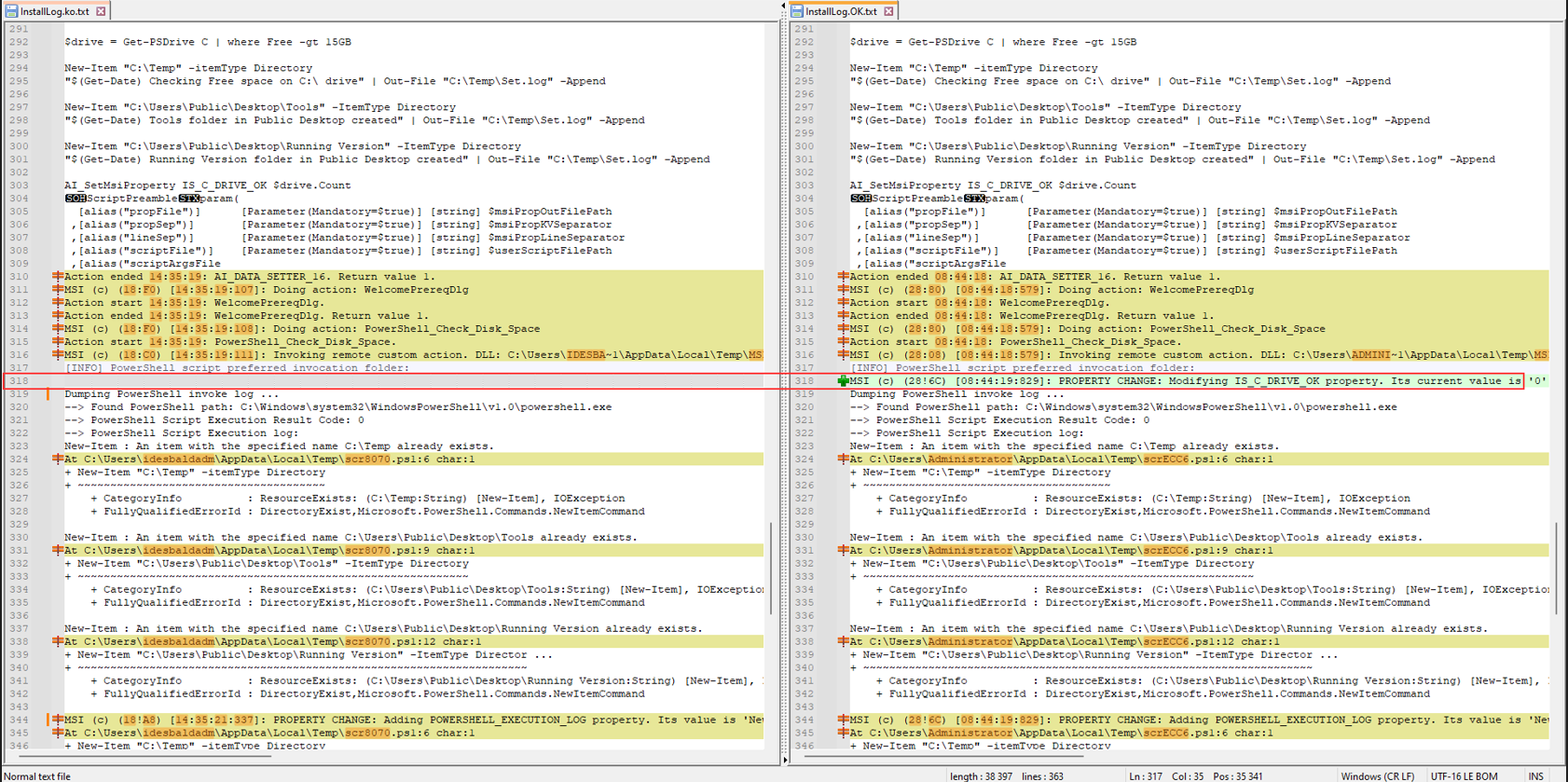Click changed-line marker at line 312 in OK log
Screen dimensions: 1568x782
843,303
